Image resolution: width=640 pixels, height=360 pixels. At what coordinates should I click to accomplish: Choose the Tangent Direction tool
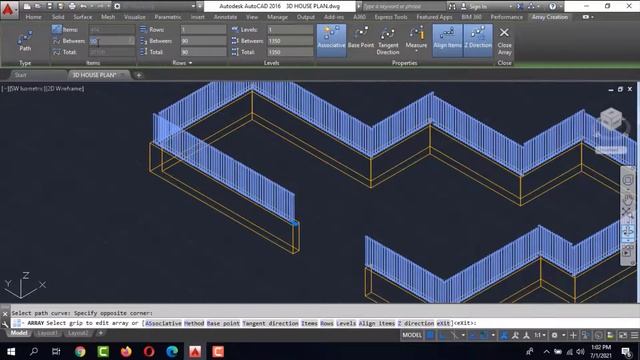388,41
